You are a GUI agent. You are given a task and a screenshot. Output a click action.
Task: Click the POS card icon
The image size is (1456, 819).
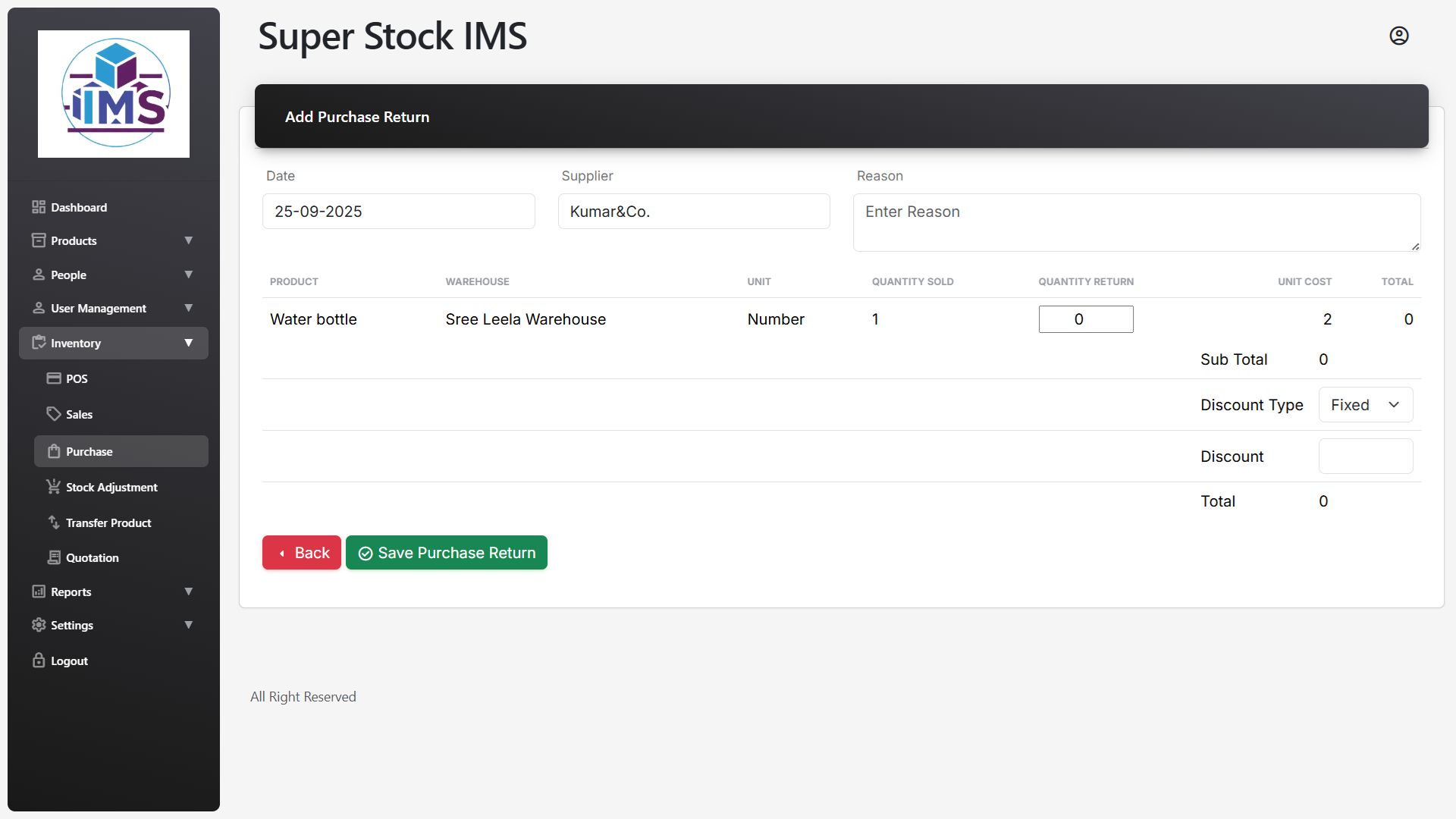pos(54,378)
